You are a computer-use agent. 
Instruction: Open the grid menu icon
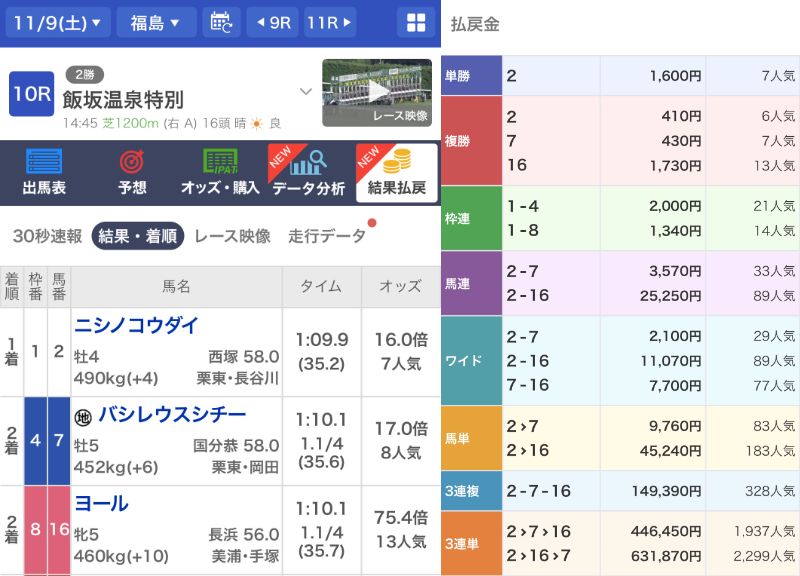(x=416, y=22)
